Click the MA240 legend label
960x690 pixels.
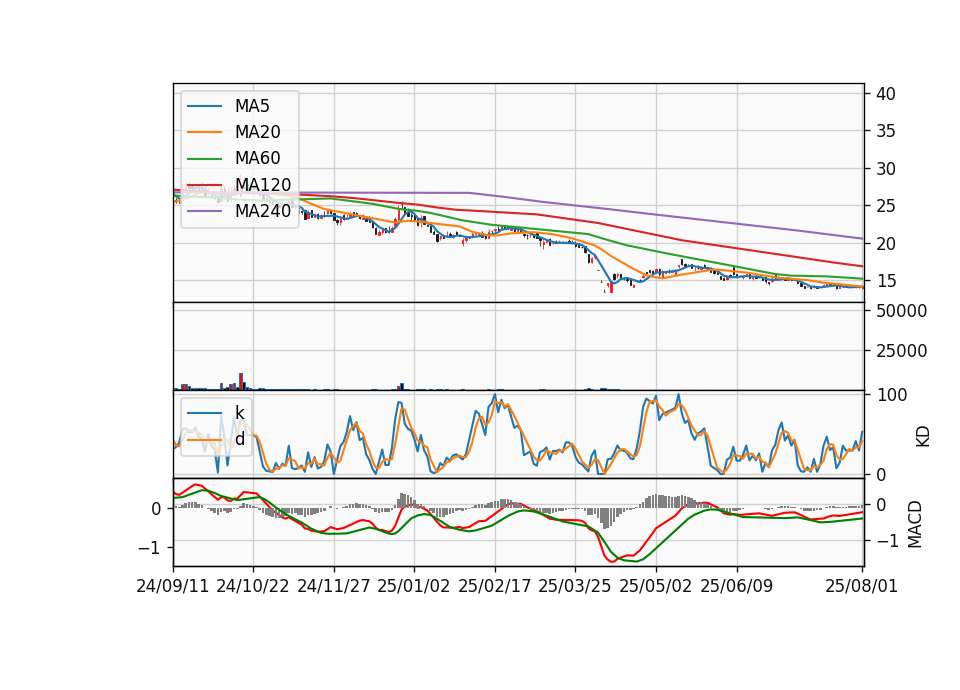click(263, 211)
